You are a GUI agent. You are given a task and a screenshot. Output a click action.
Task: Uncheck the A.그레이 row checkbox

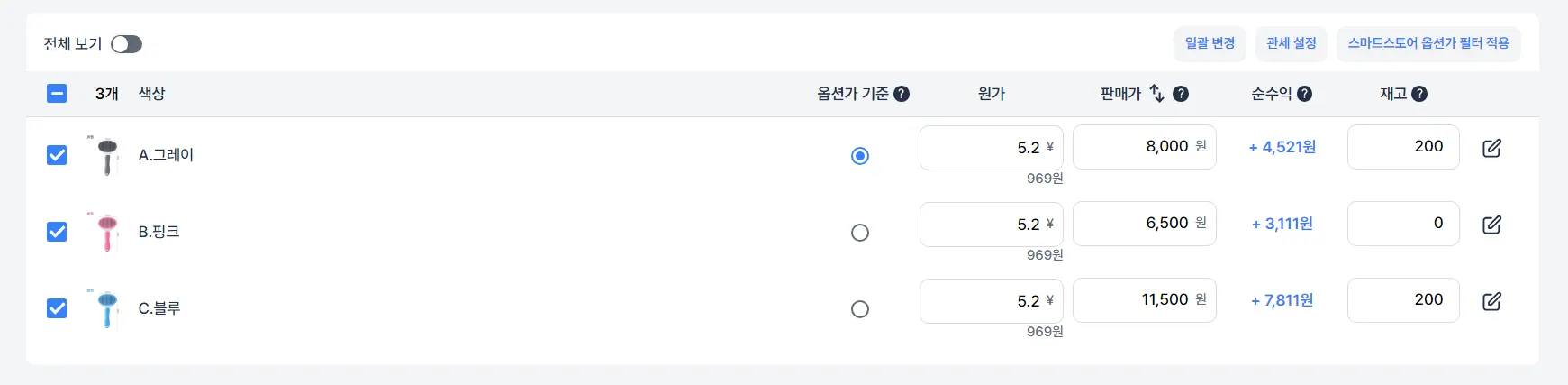tap(57, 155)
